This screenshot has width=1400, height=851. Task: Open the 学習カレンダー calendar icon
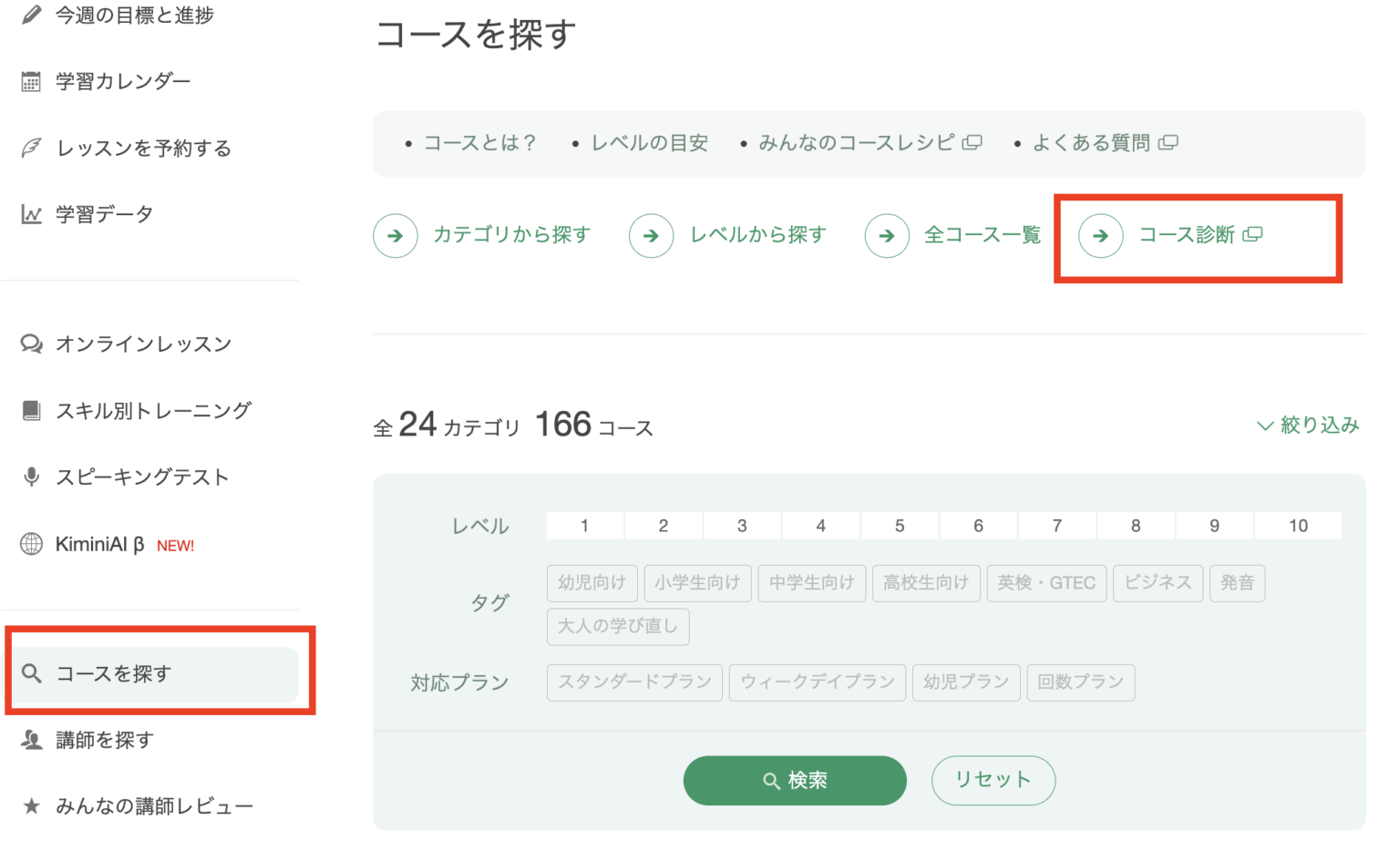coord(31,81)
